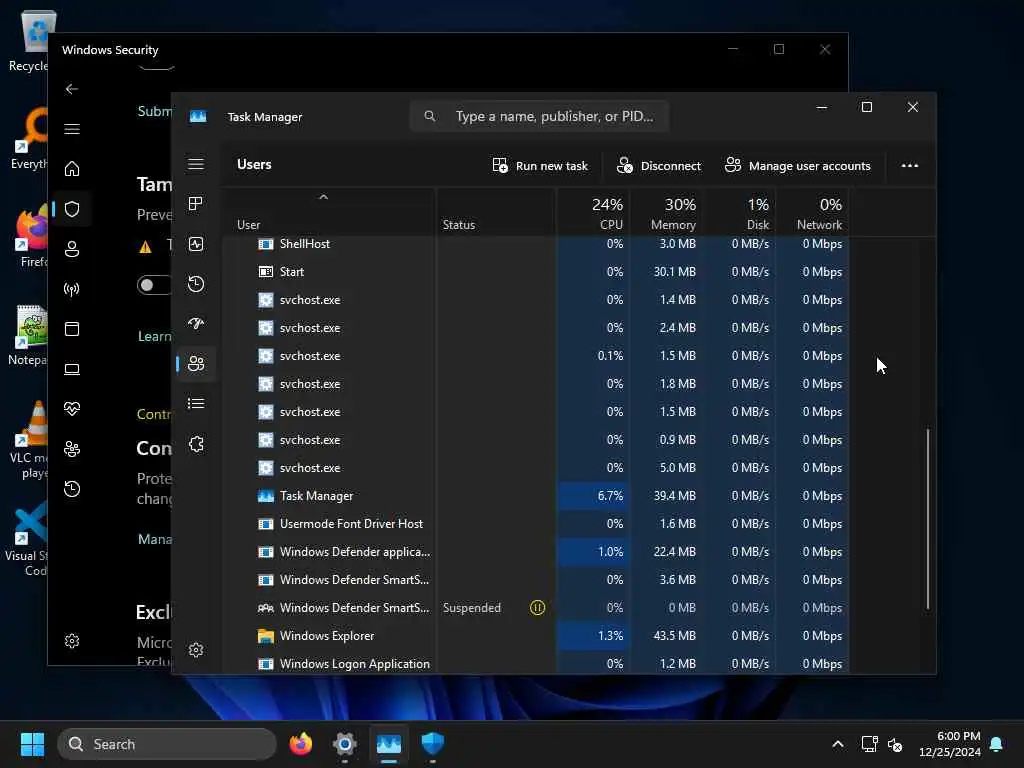
Task: Select Users page icon in Task Manager
Action: 196,364
